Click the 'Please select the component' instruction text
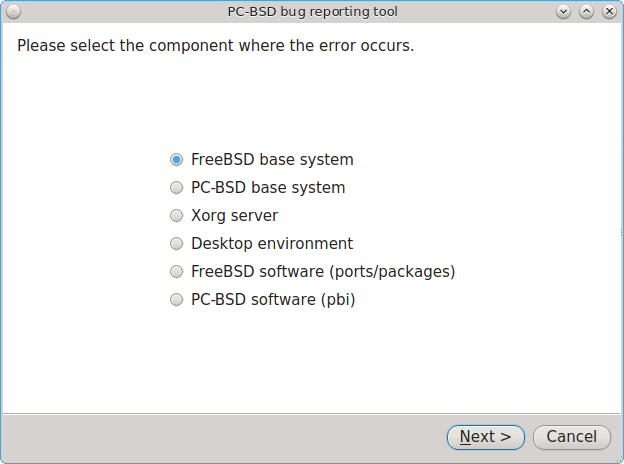Viewport: 624px width, 464px height. [216, 46]
